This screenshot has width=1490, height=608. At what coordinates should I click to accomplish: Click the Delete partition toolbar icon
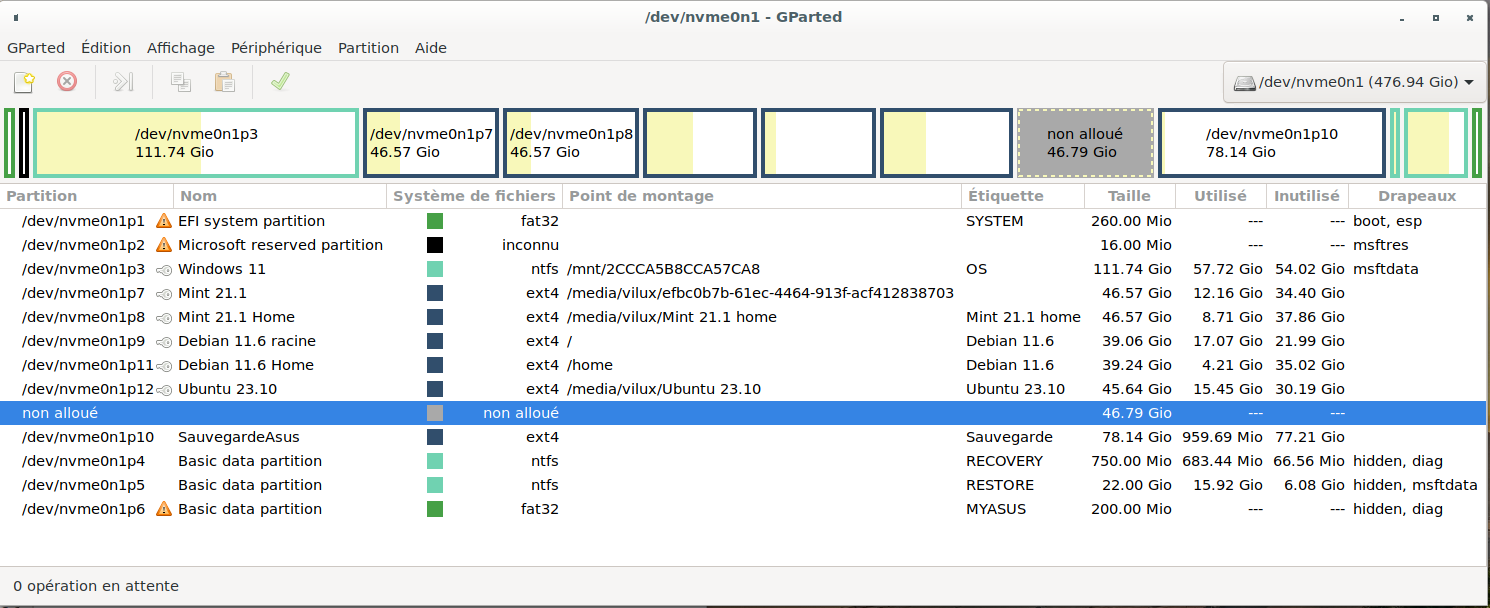(x=67, y=82)
